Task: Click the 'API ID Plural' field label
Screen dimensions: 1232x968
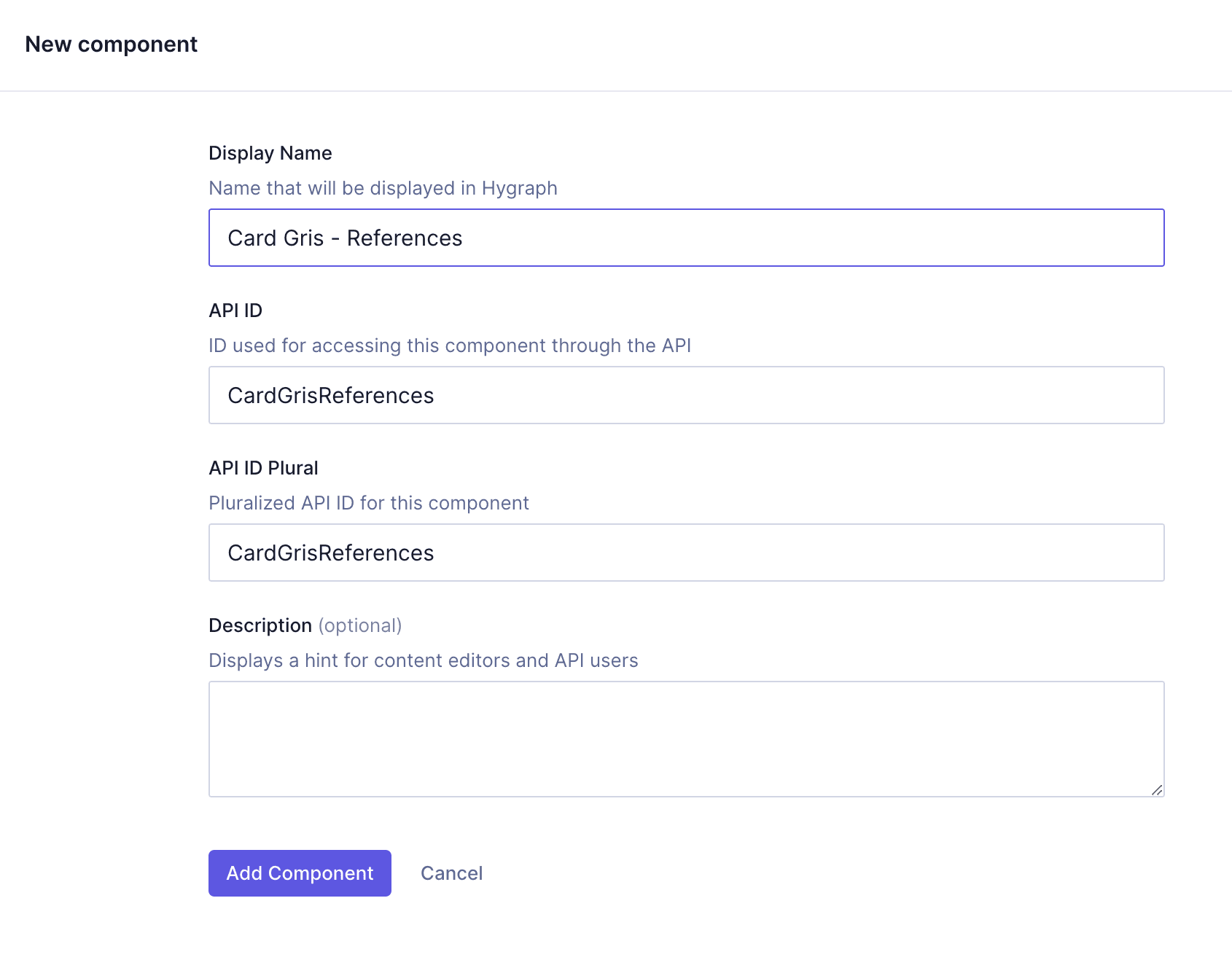Action: click(x=263, y=468)
